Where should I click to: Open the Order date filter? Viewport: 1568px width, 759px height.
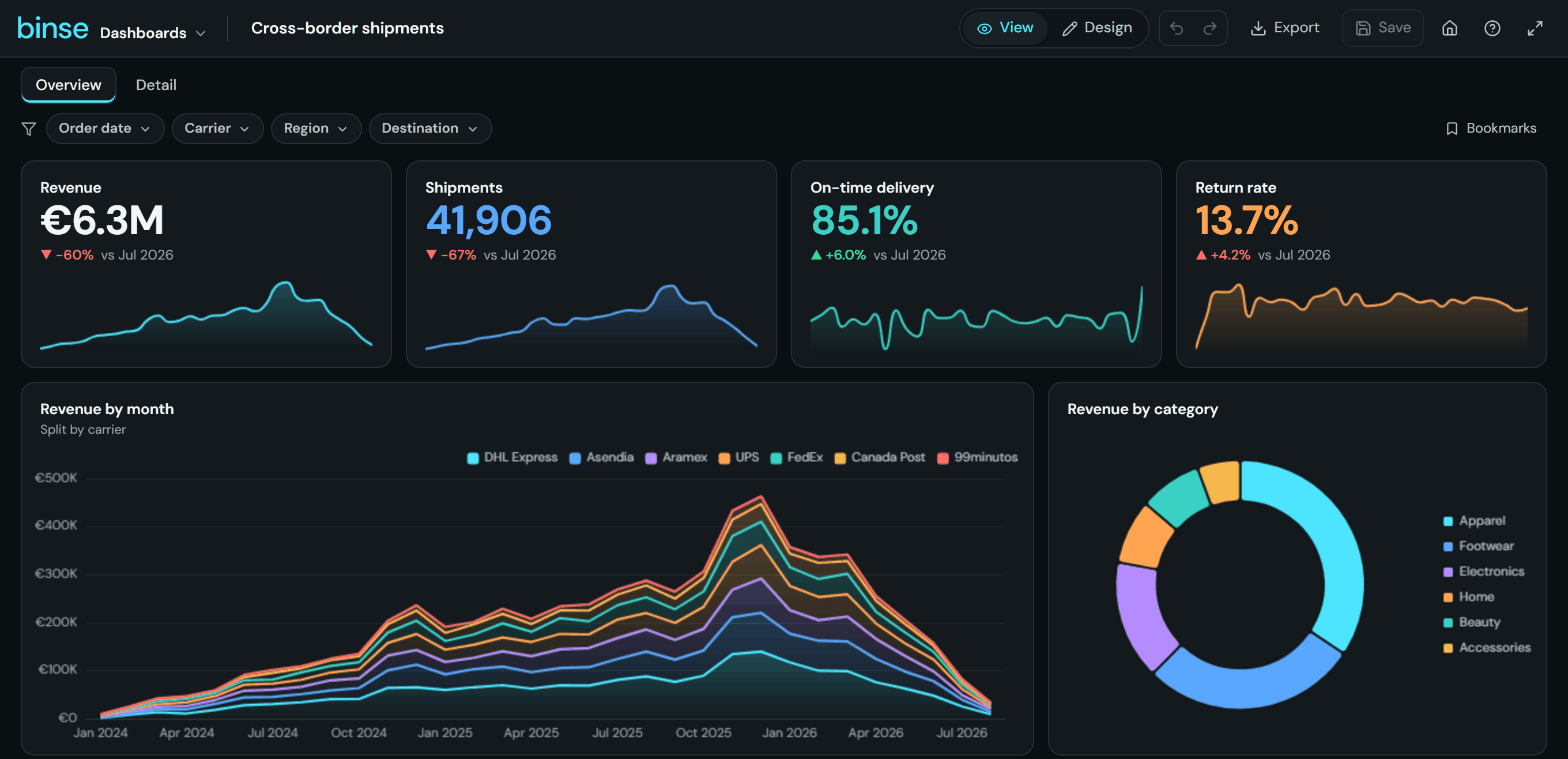coord(105,129)
